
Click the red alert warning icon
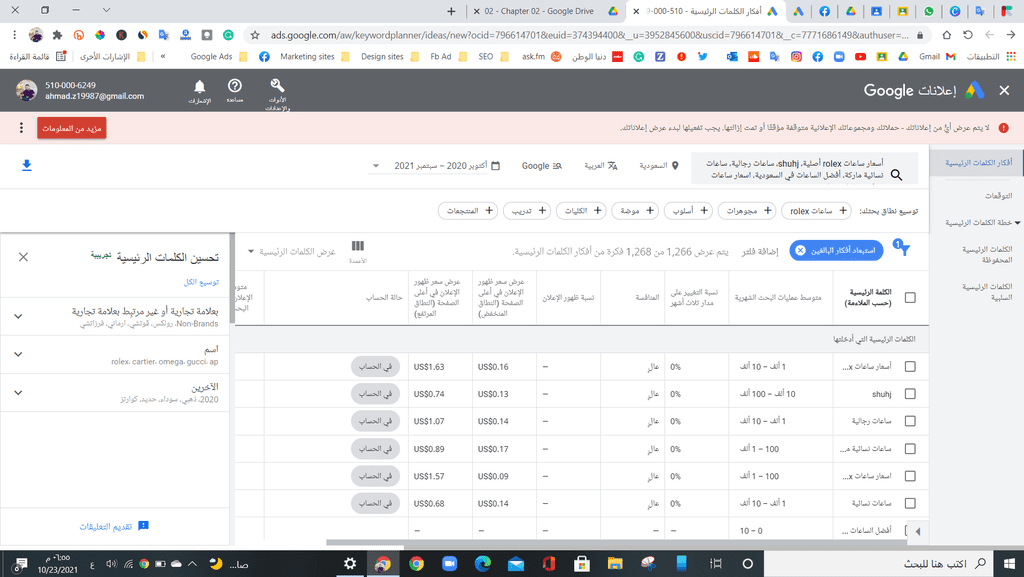1003,128
